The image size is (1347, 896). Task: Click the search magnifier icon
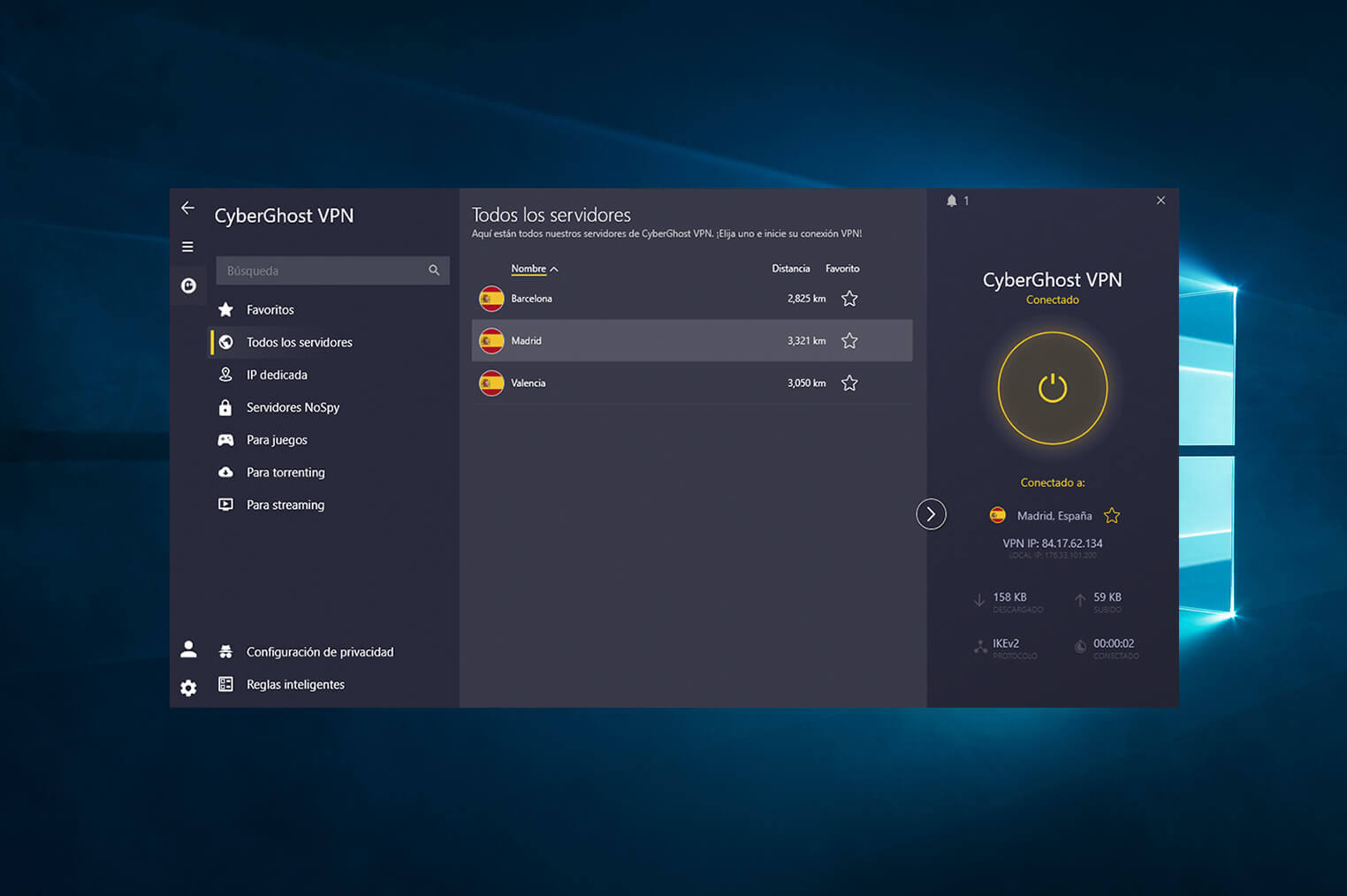(x=434, y=270)
